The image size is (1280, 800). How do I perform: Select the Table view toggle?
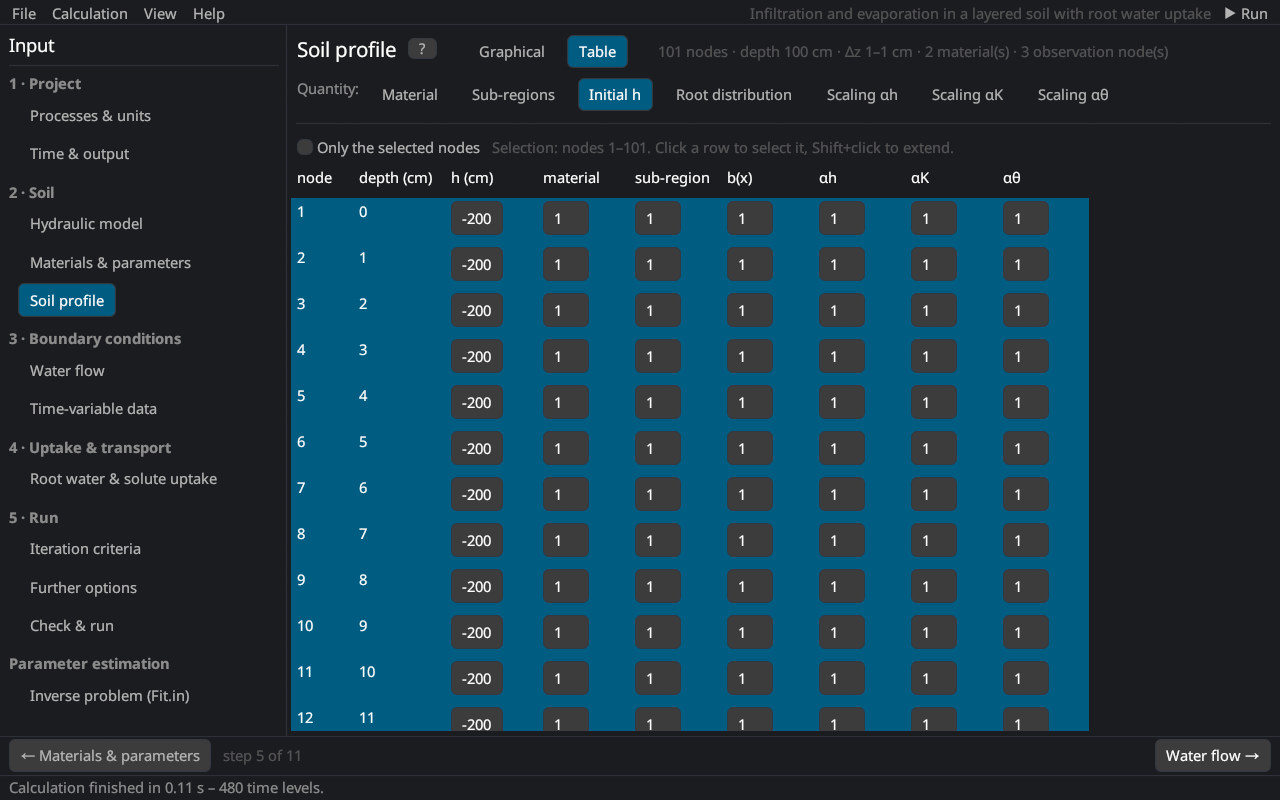pos(597,52)
